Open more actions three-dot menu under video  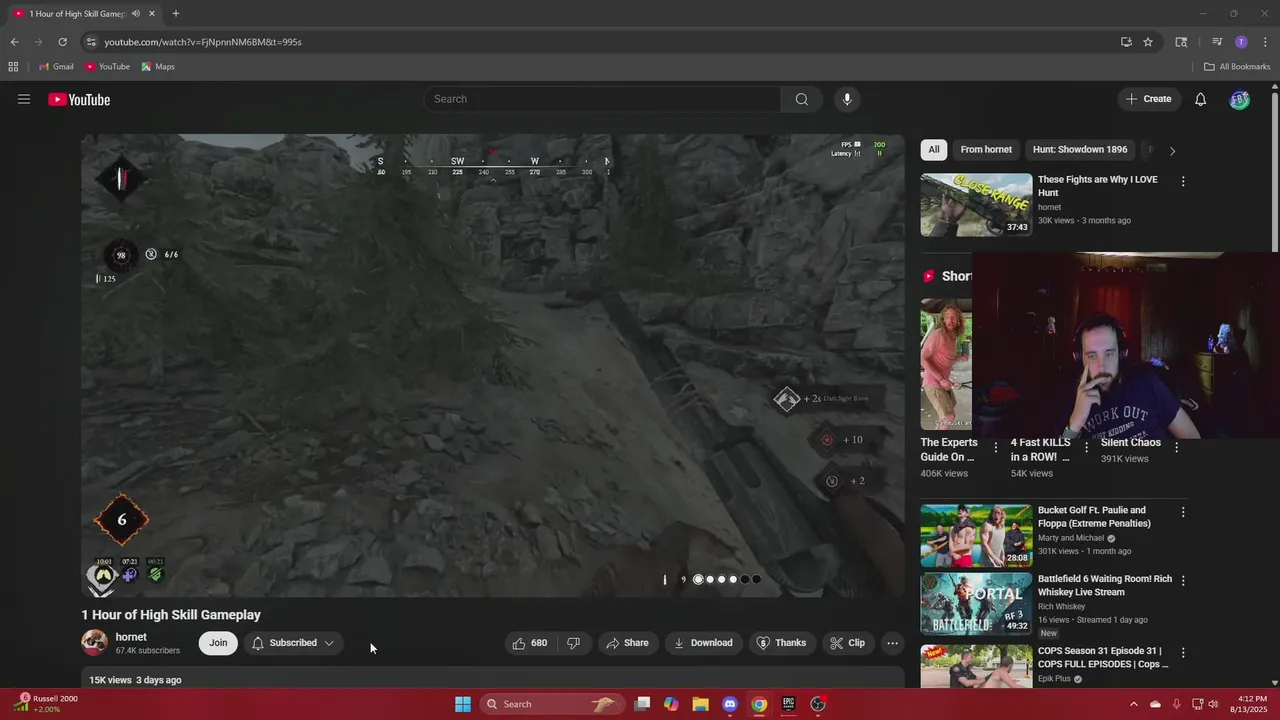coord(893,643)
